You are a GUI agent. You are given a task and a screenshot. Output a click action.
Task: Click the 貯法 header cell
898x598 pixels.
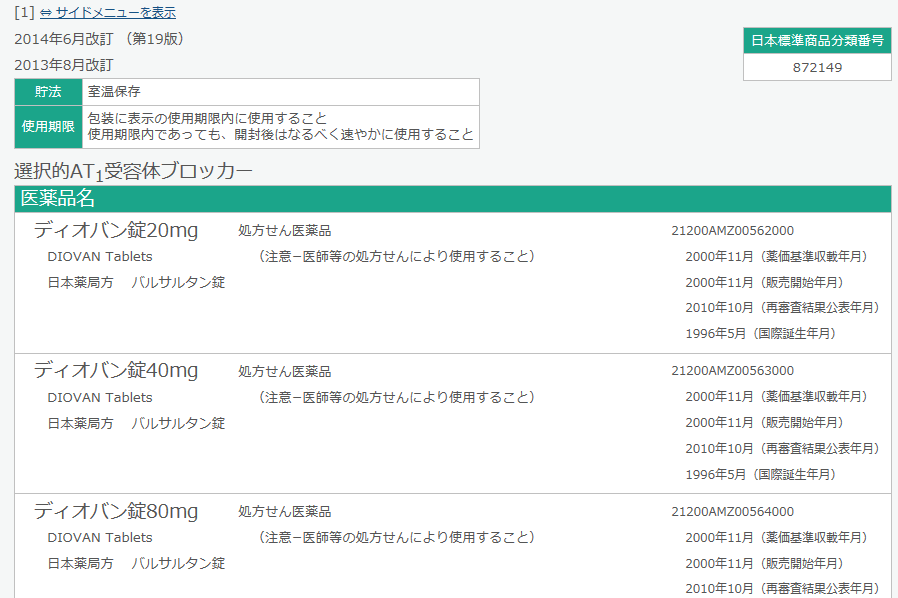click(49, 92)
